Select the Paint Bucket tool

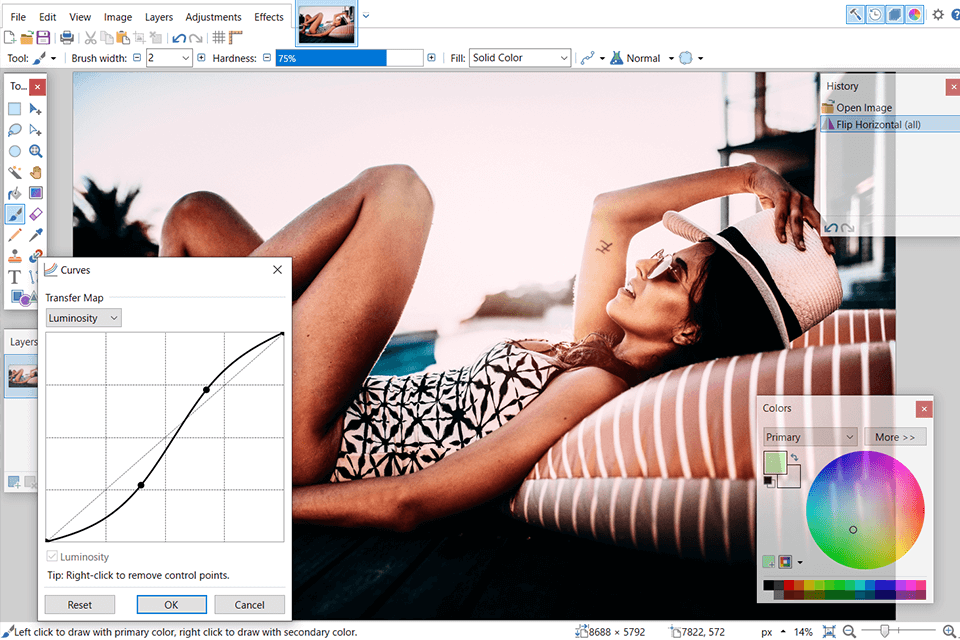click(15, 194)
